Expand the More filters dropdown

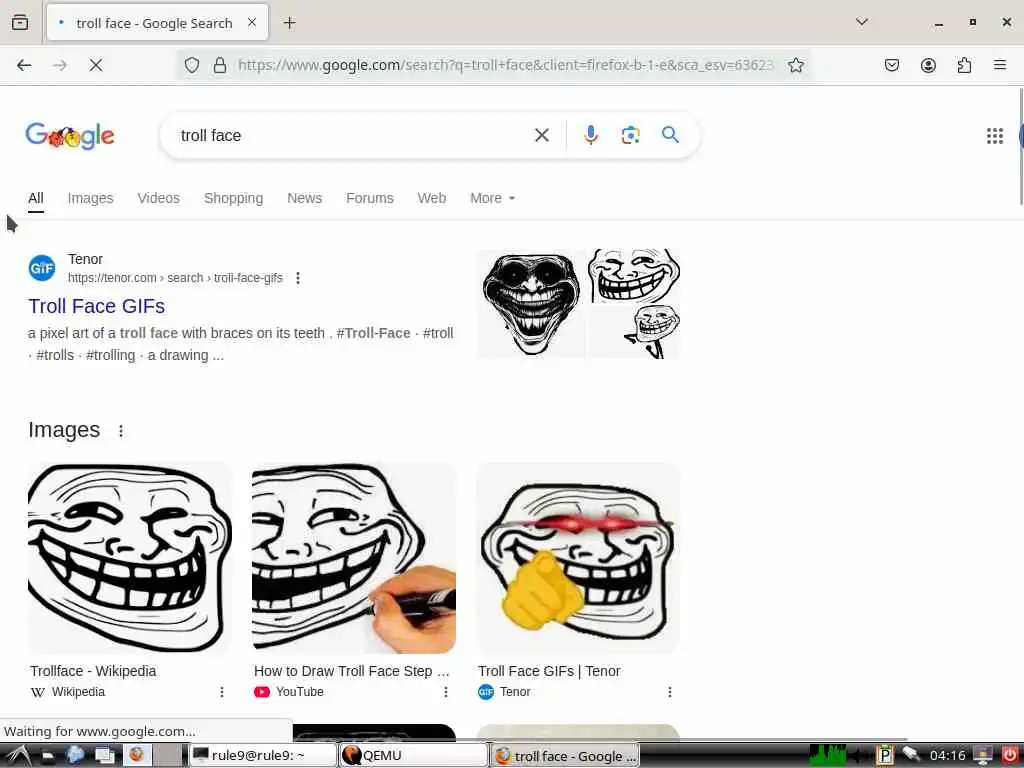tap(492, 198)
